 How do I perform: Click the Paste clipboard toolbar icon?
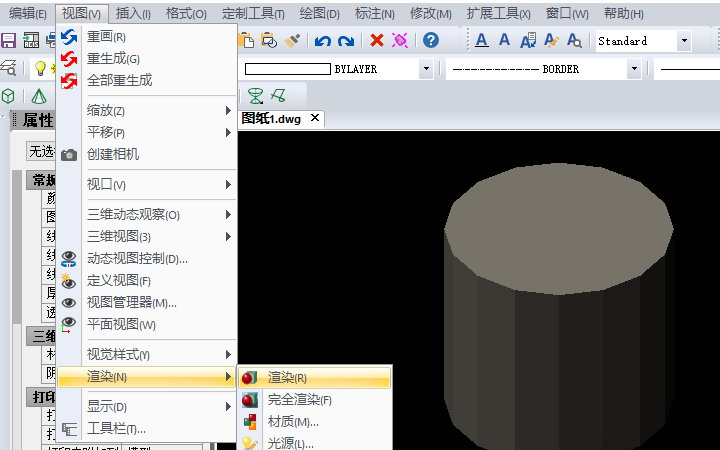point(246,40)
